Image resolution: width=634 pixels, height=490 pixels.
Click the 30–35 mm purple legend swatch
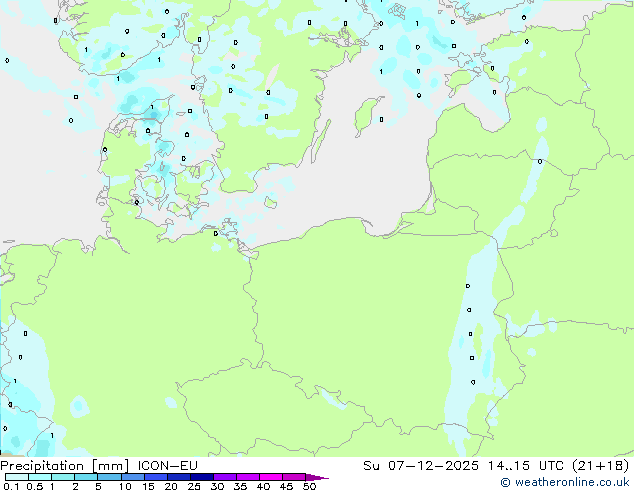coord(225,477)
